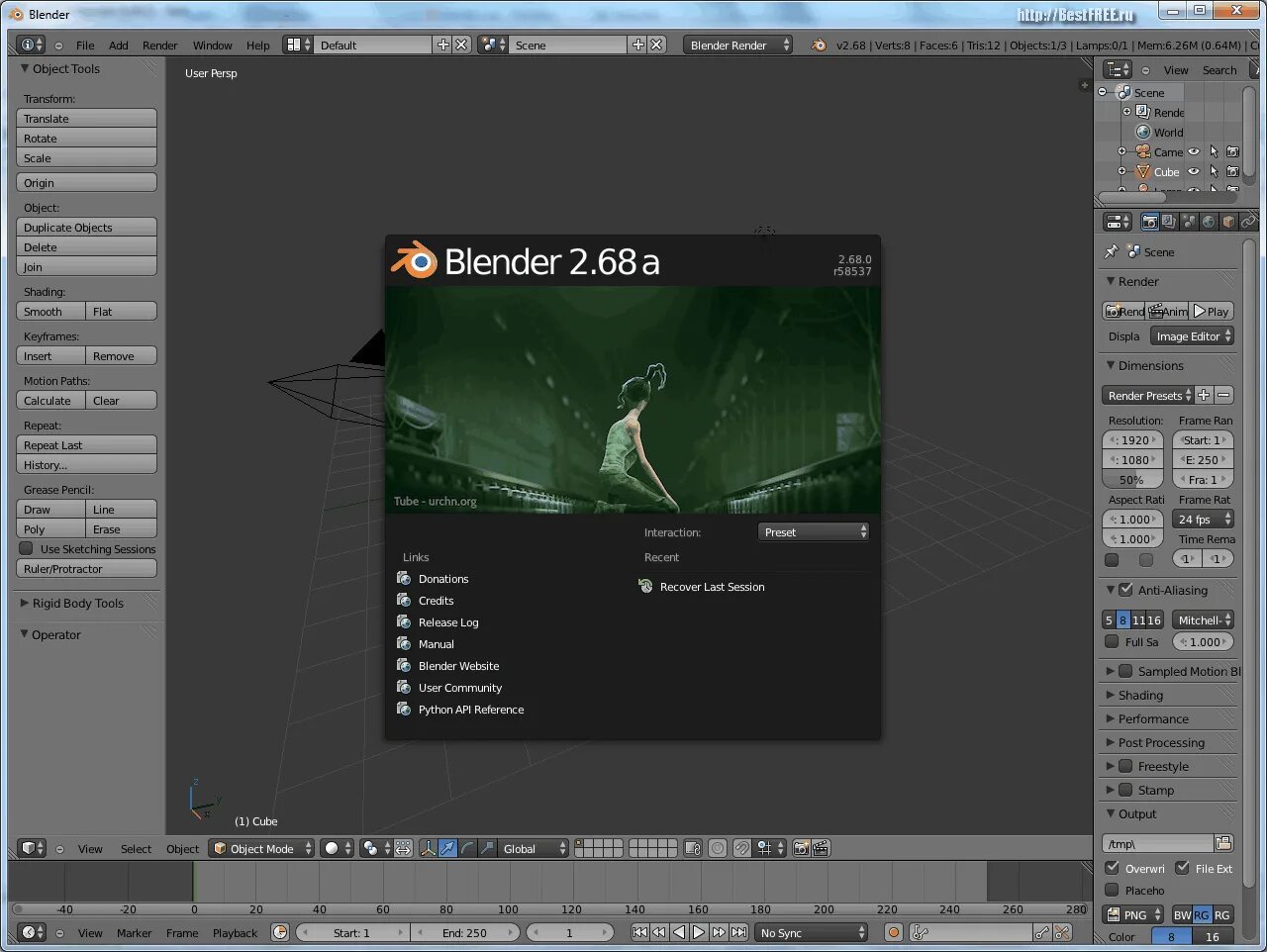Open the Object properties tab (orange cube icon)
This screenshot has width=1267, height=952.
(x=1228, y=222)
